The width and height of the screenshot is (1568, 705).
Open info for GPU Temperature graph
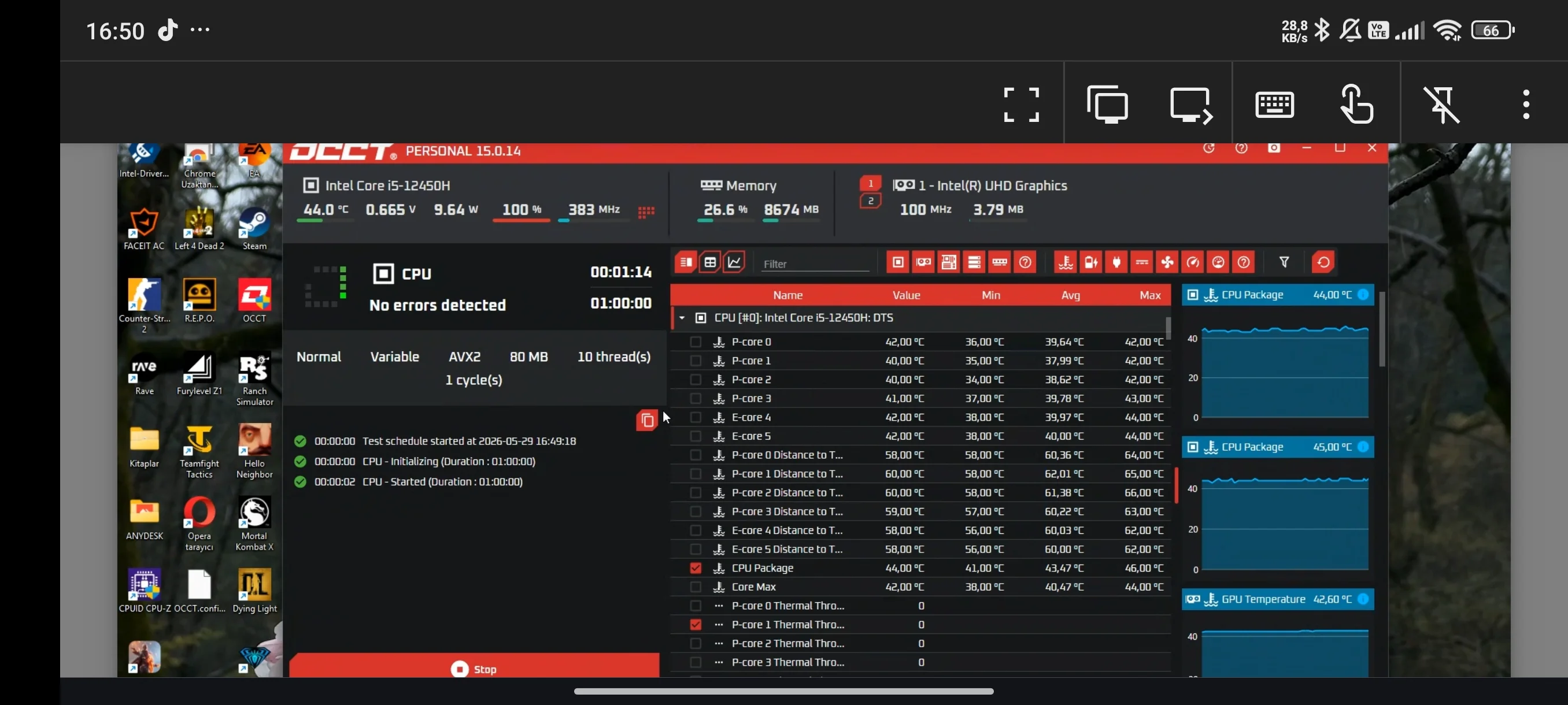coord(1363,599)
